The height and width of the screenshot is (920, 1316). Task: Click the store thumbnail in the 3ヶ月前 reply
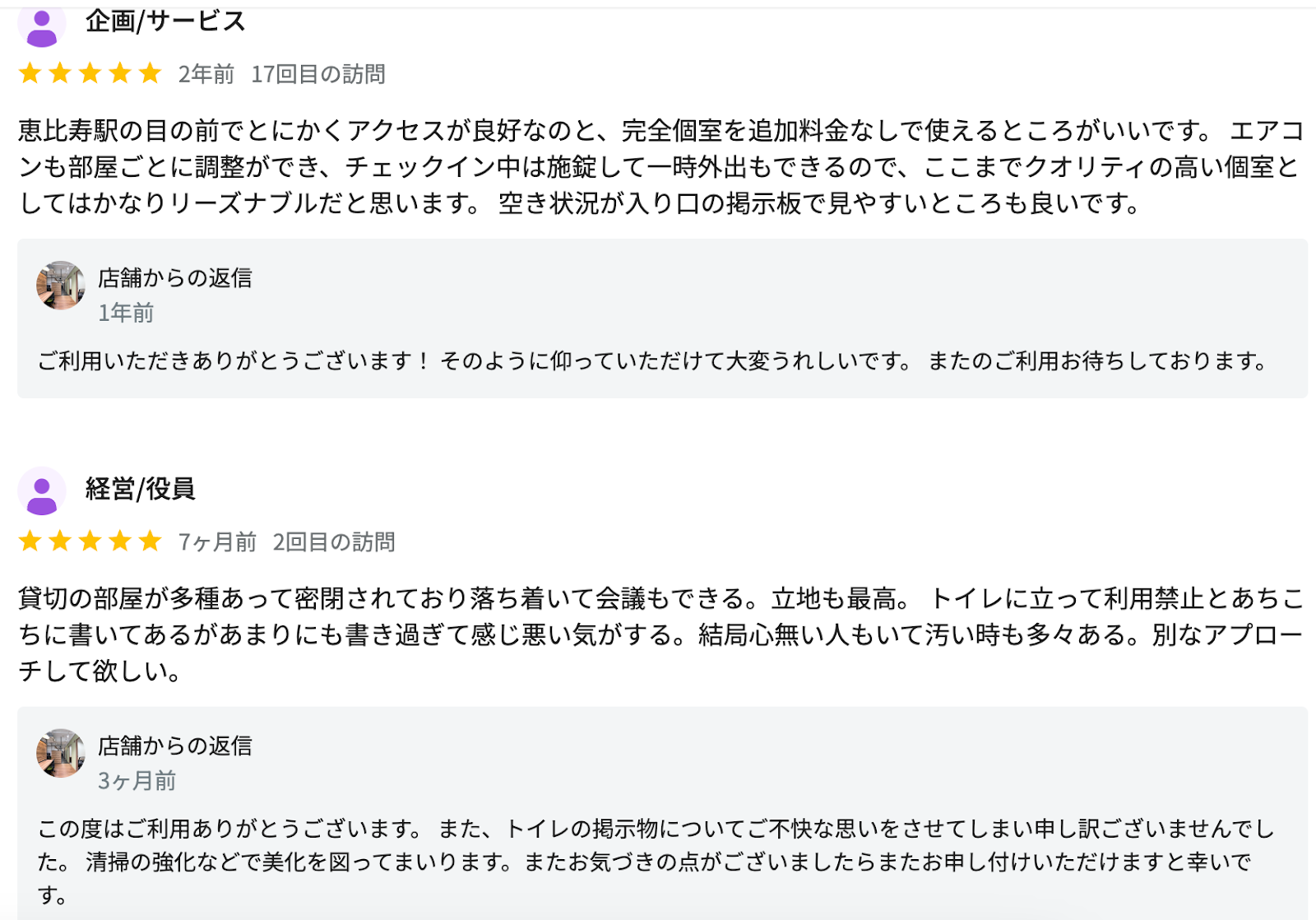61,753
